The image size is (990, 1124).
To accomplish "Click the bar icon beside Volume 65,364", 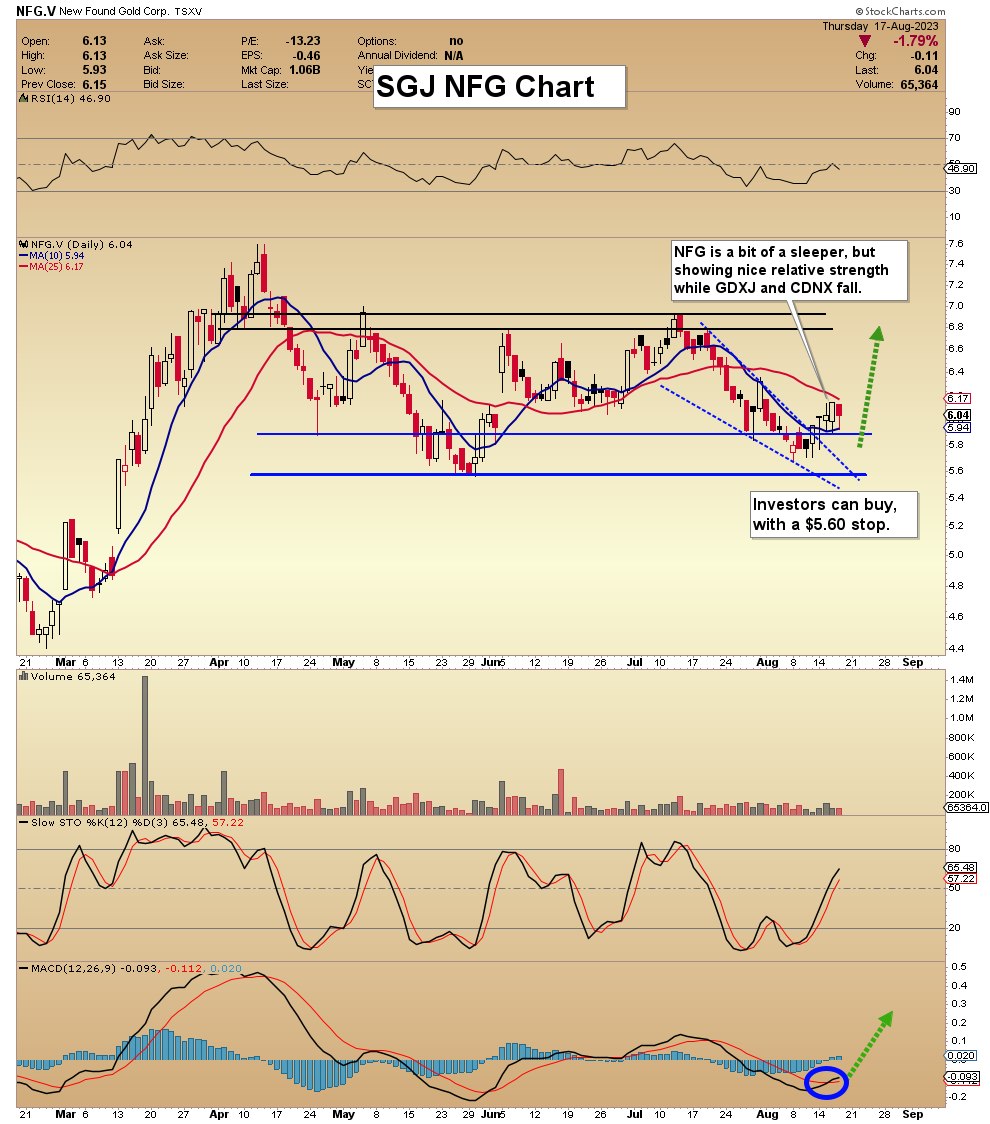I will 24,676.
